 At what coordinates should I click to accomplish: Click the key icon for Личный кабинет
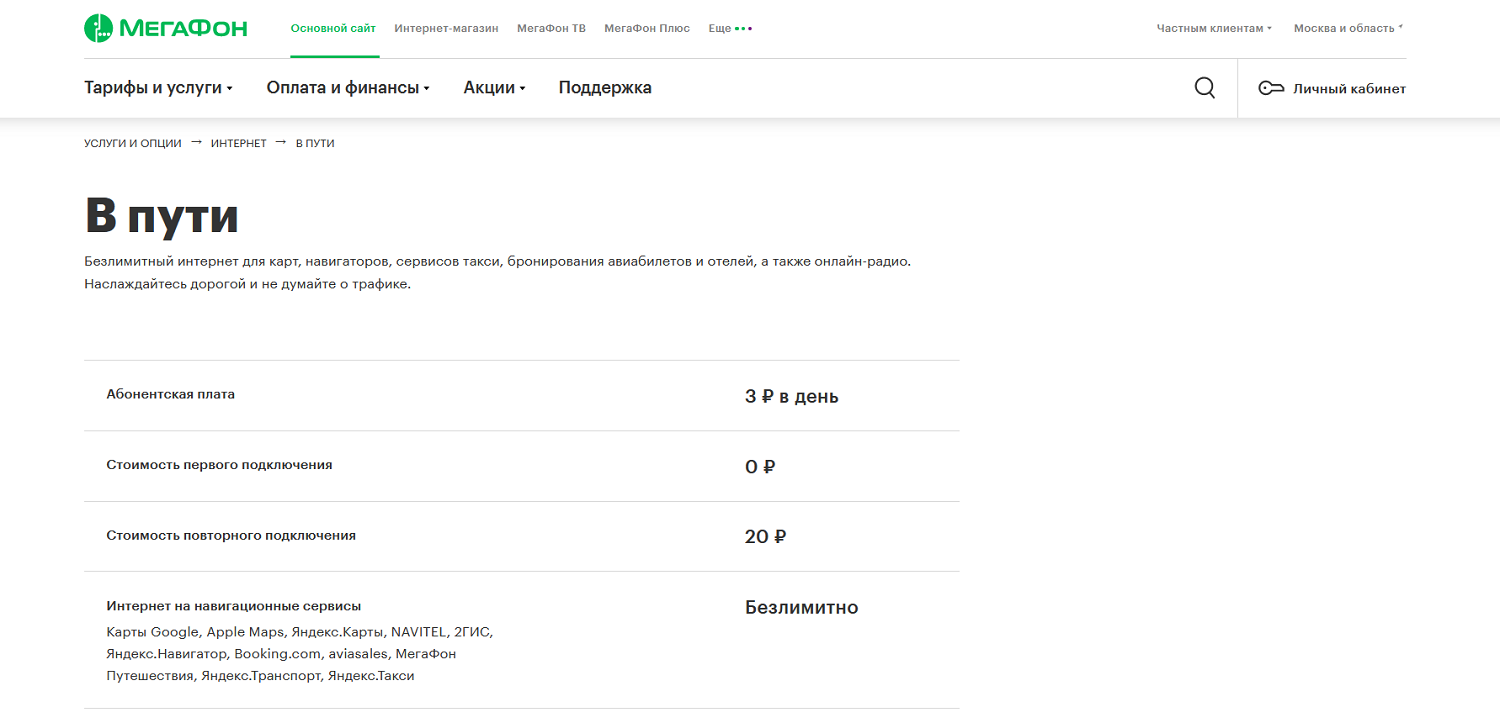click(1270, 89)
